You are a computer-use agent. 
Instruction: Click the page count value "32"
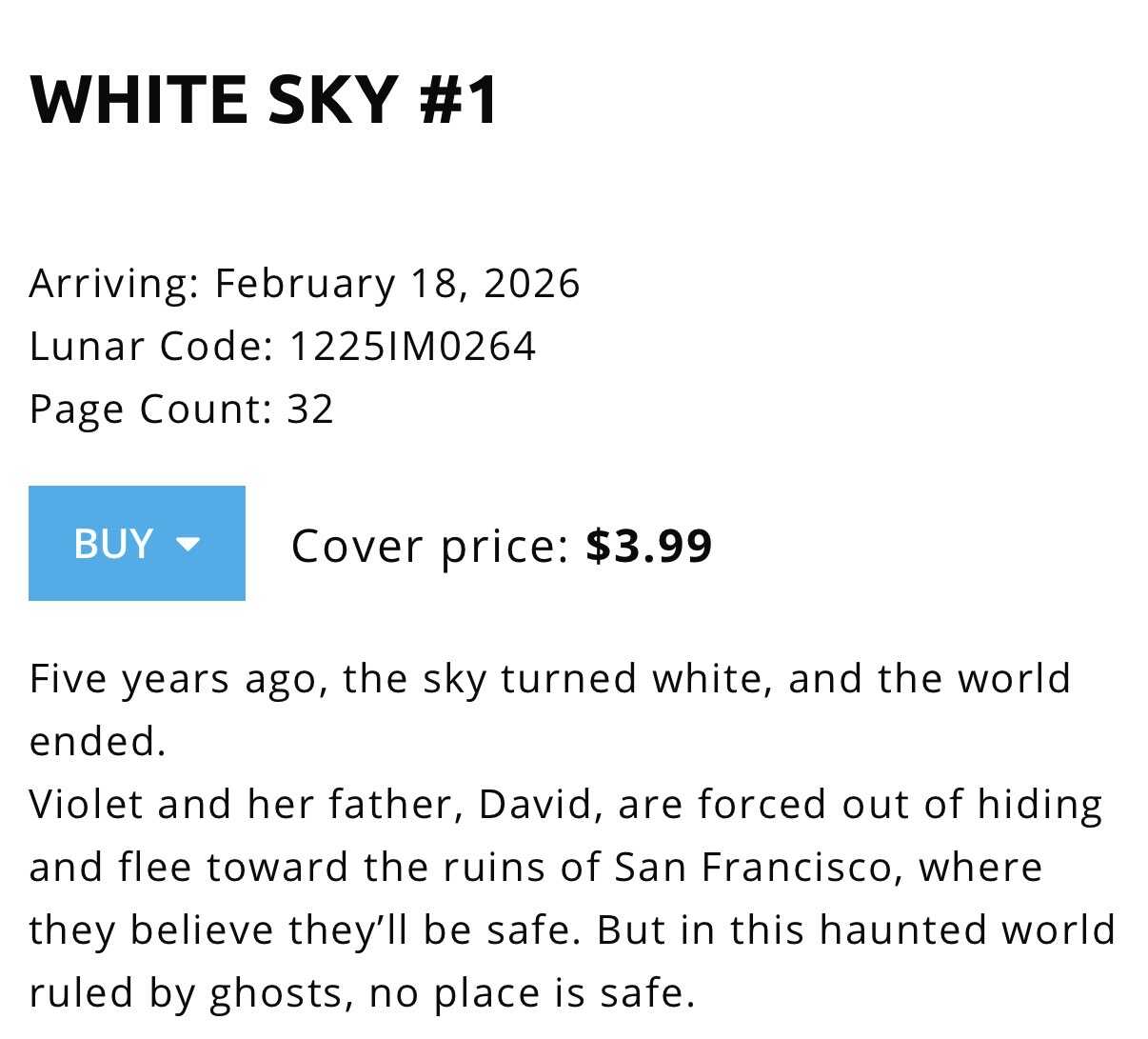coord(310,409)
